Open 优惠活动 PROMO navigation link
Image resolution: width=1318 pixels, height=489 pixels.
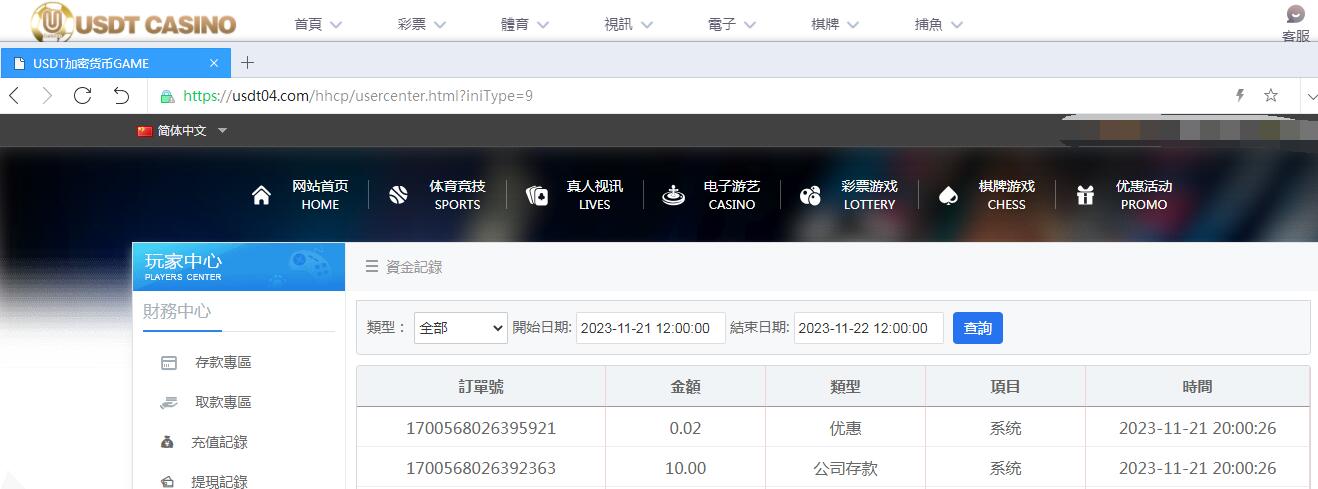[x=1144, y=195]
